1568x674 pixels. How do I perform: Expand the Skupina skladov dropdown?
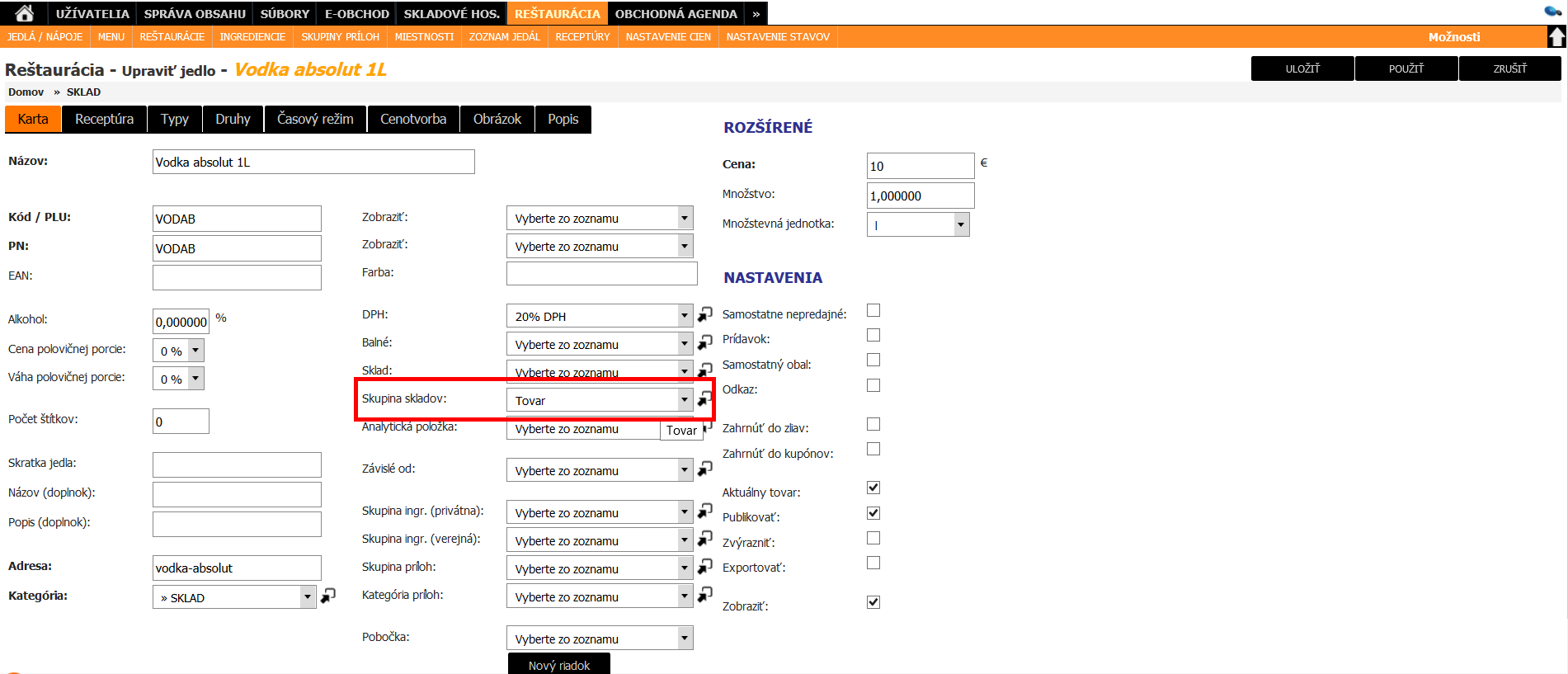[x=684, y=400]
